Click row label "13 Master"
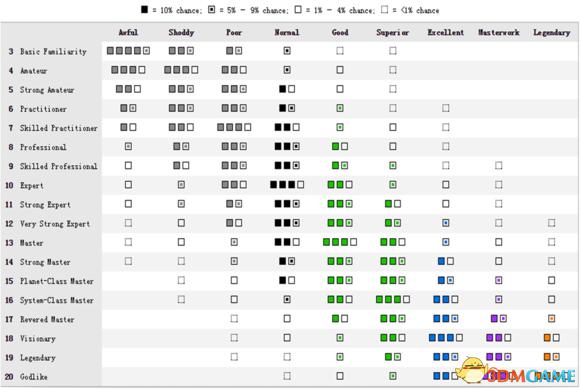 point(24,243)
